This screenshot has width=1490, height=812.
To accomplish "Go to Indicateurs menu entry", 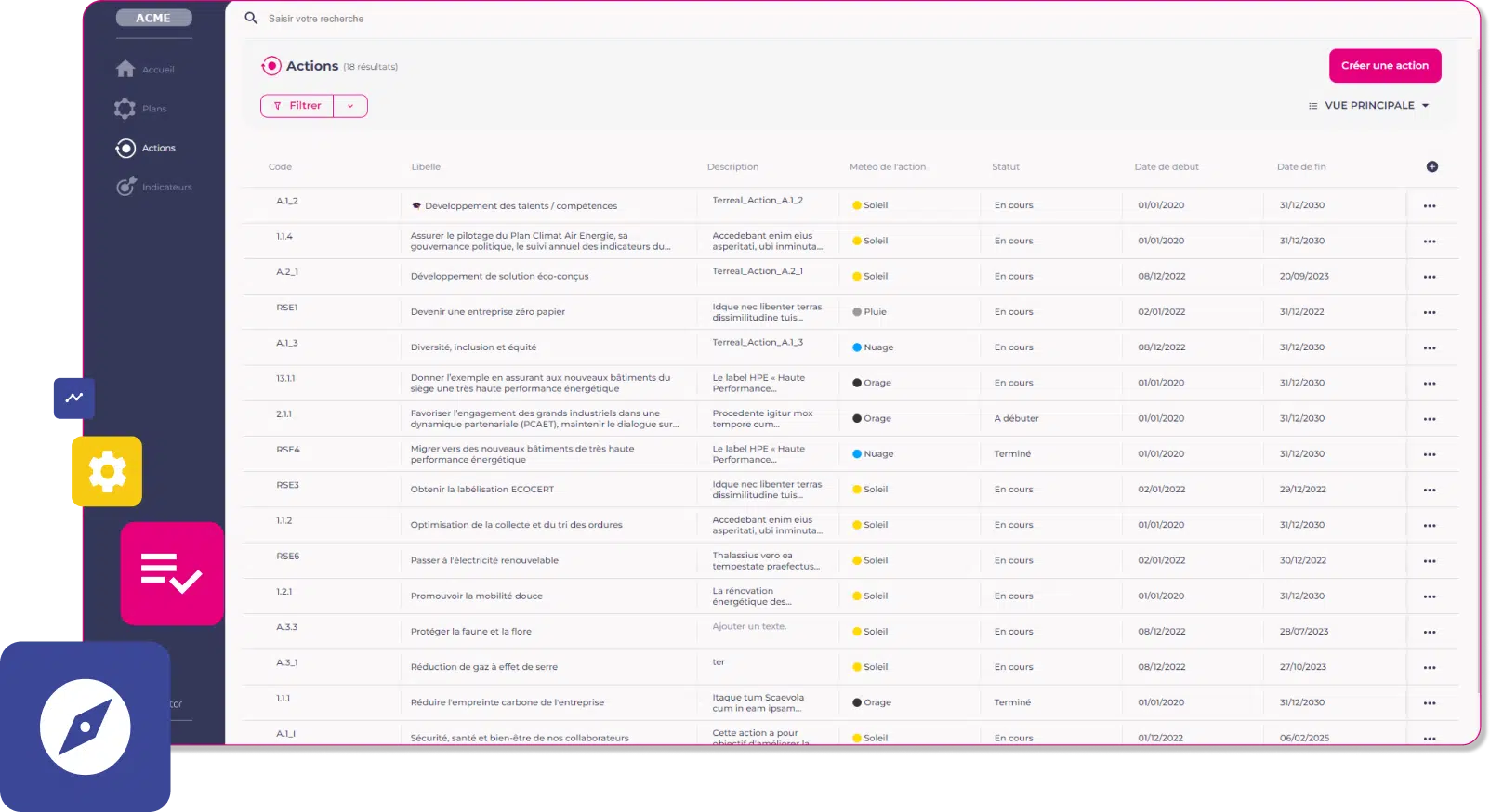I will point(167,187).
